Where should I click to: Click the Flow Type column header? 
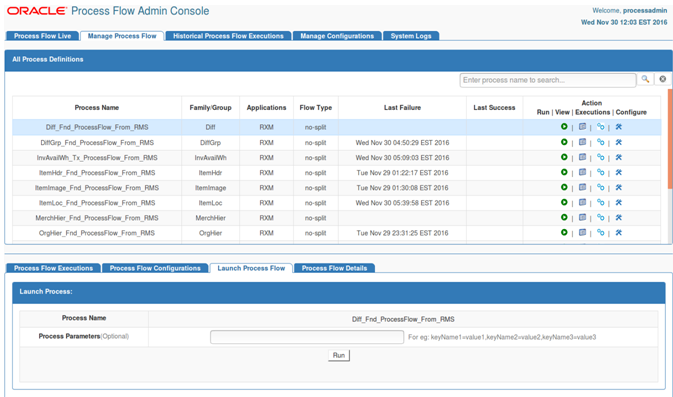point(316,108)
